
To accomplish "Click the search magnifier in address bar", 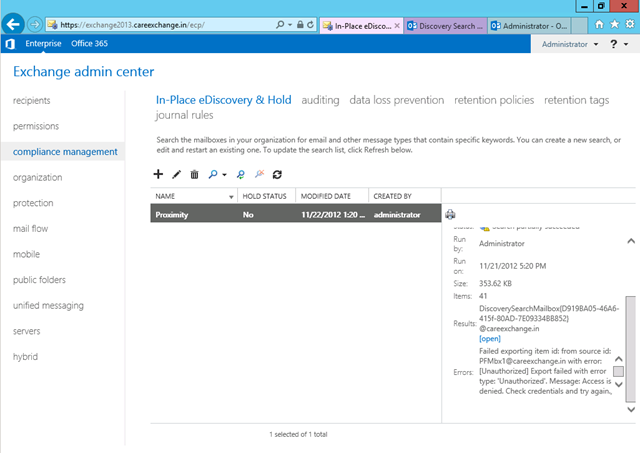I will pyautogui.click(x=280, y=24).
